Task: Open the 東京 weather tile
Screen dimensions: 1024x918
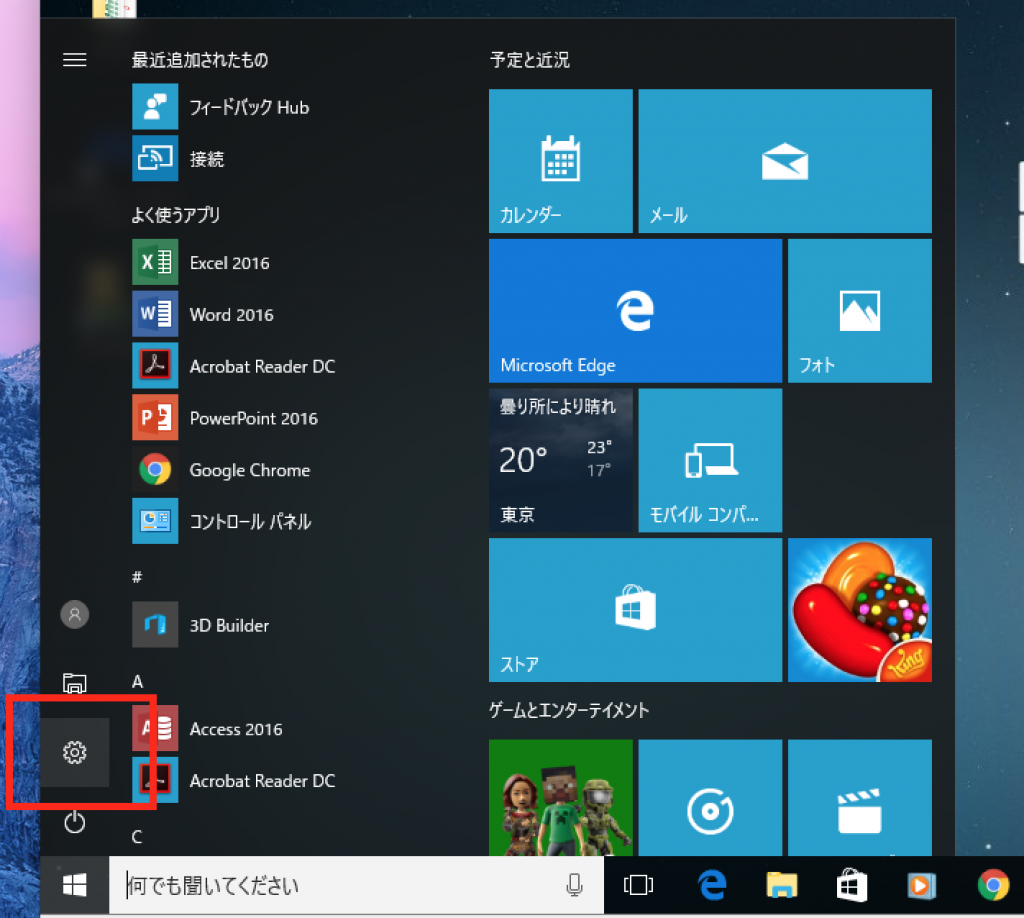Action: (560, 460)
